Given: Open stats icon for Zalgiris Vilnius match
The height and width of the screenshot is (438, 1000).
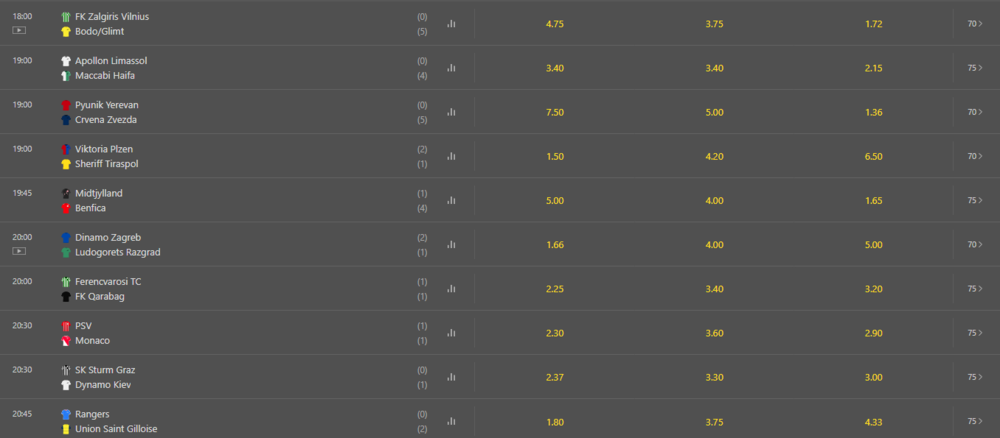Looking at the screenshot, I should 451,24.
